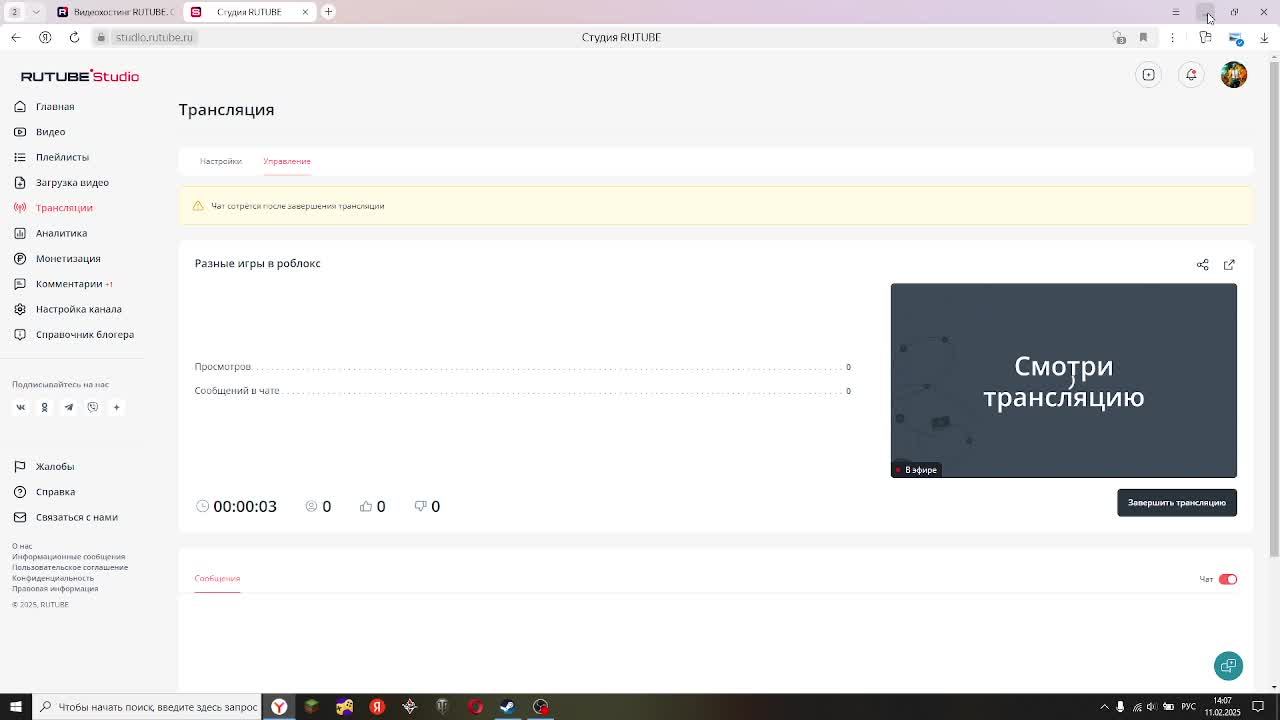Click the Yandex home button in toolbar
This screenshot has width=1280, height=720.
[x=45, y=37]
